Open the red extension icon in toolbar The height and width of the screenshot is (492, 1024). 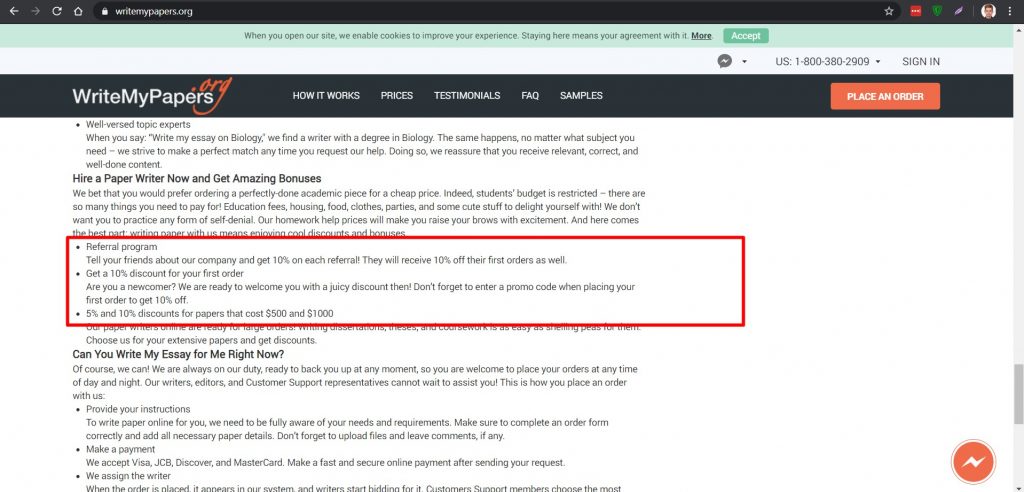[x=916, y=11]
